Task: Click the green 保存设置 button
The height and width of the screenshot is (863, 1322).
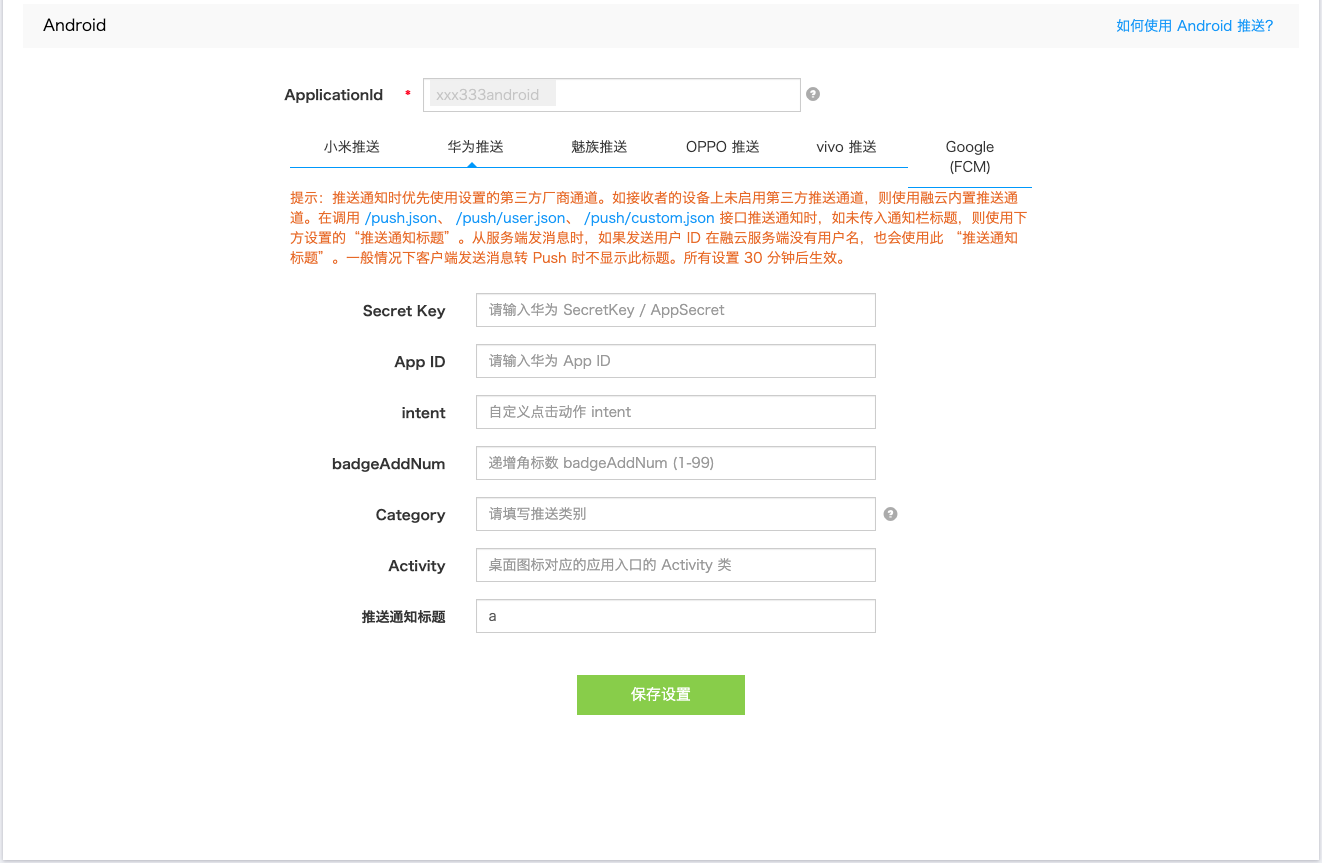Action: point(661,695)
